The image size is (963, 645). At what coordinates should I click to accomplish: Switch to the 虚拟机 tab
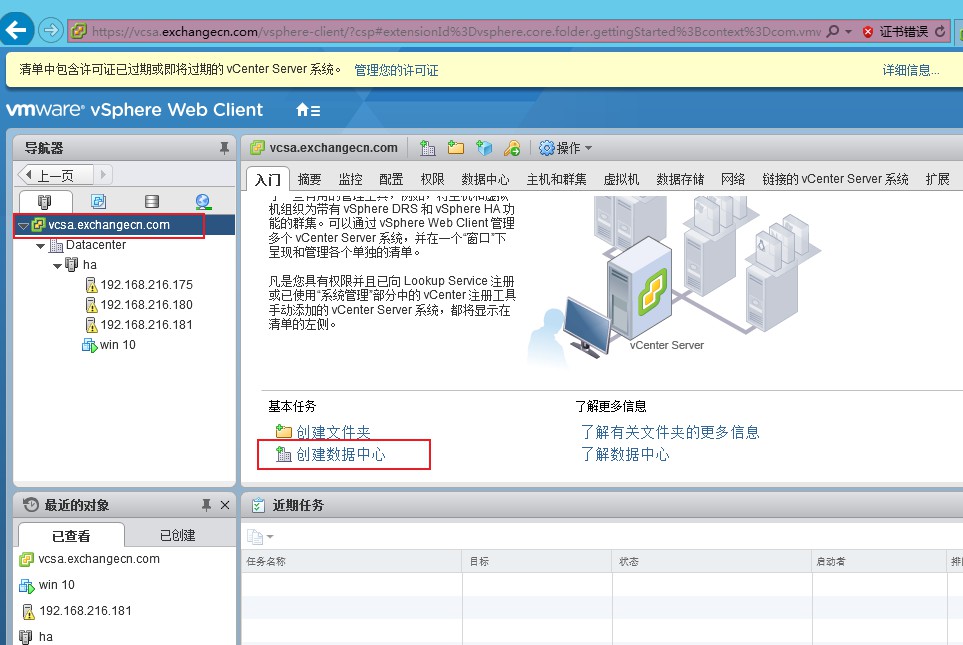621,179
